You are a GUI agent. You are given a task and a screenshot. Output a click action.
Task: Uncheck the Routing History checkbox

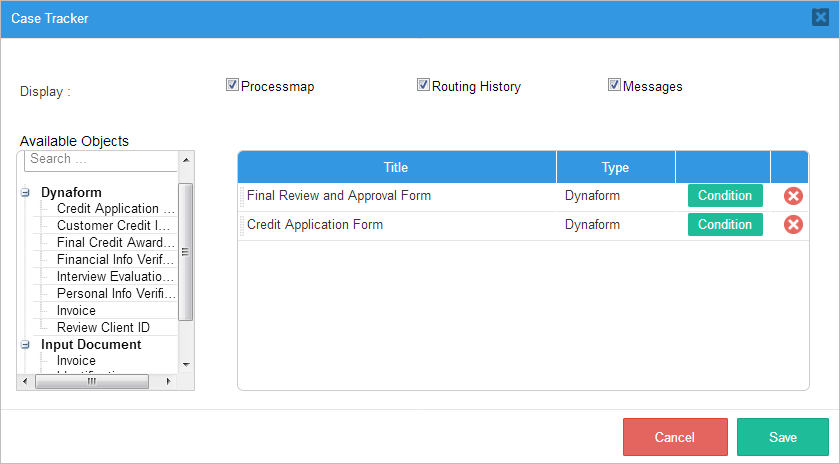[424, 86]
